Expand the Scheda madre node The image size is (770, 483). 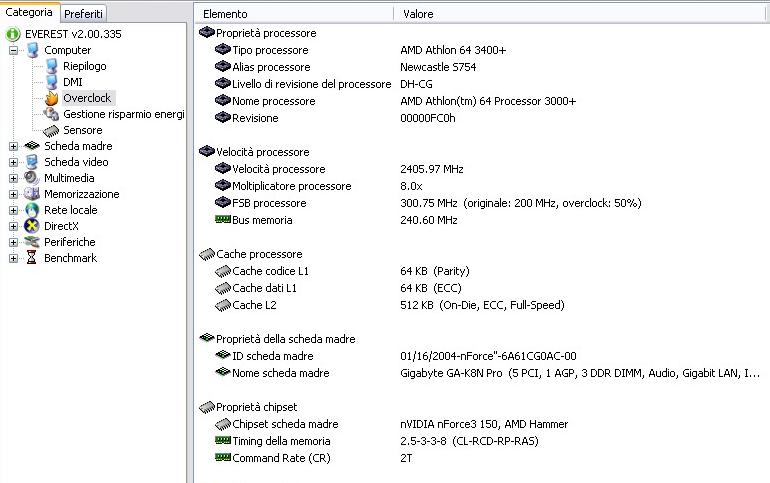pos(13,146)
